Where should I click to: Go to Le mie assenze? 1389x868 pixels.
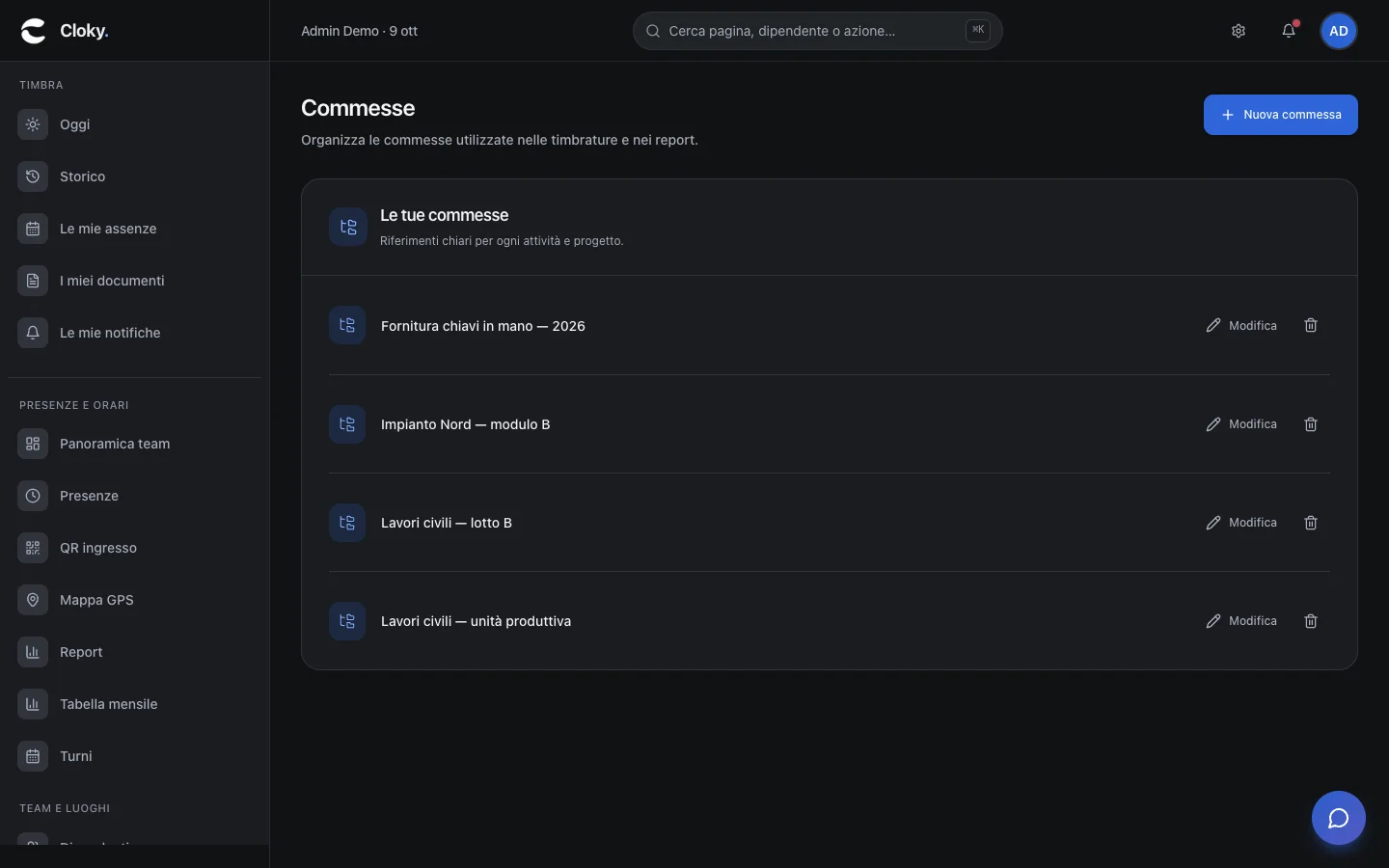coord(134,229)
